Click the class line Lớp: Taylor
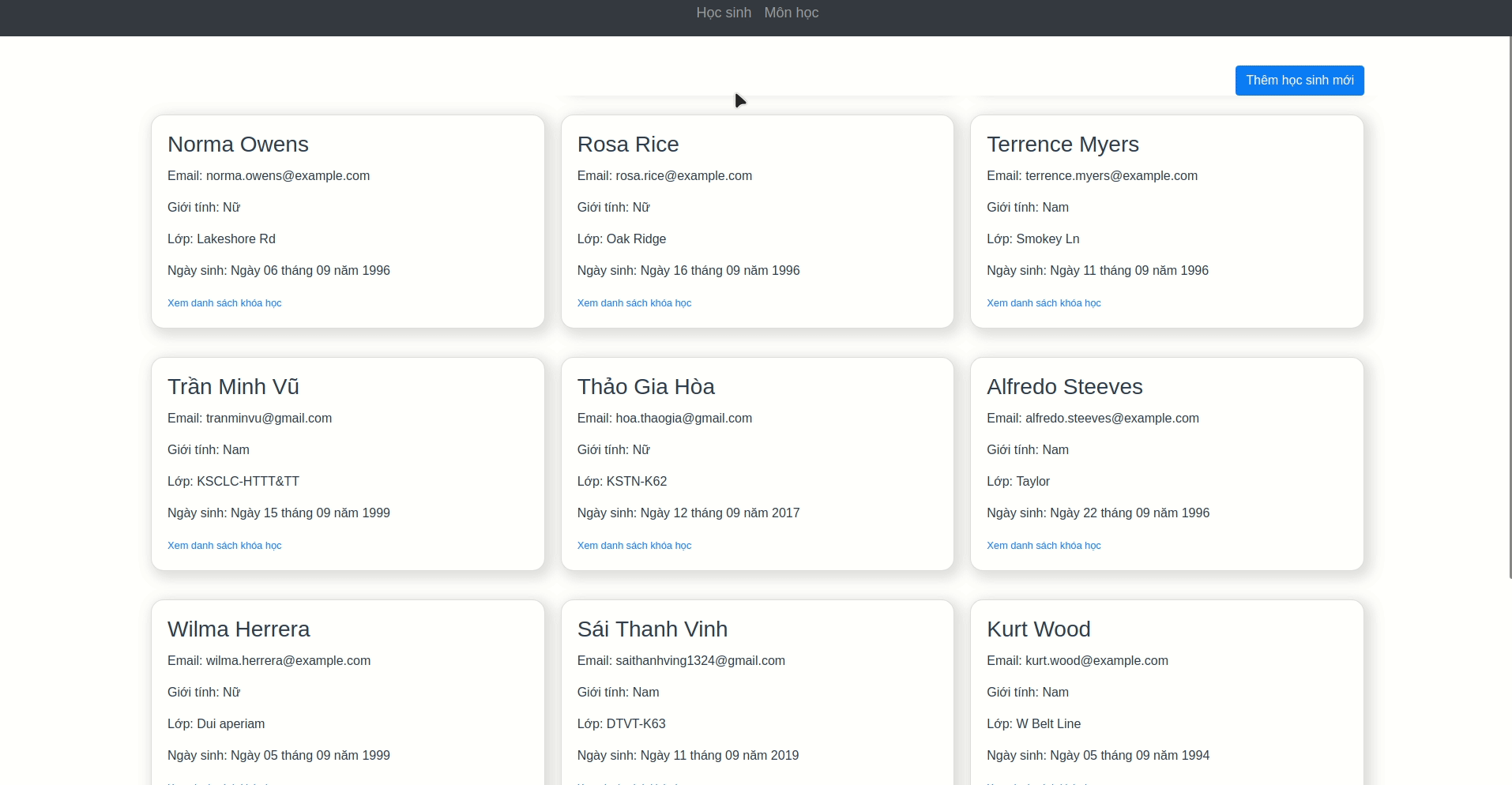Screen dimensions: 1512x785 1018,482
